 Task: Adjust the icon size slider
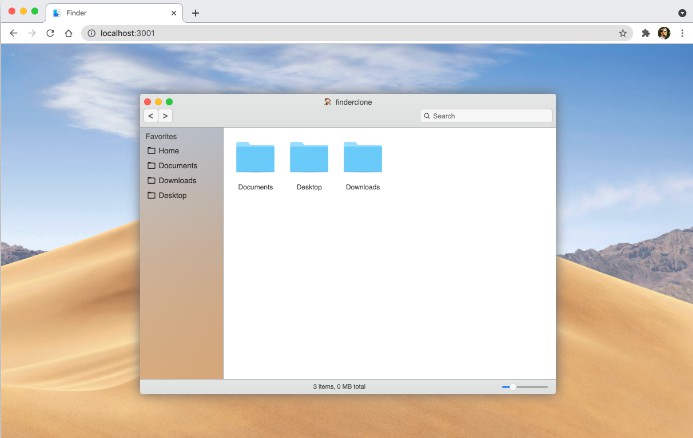coord(513,386)
